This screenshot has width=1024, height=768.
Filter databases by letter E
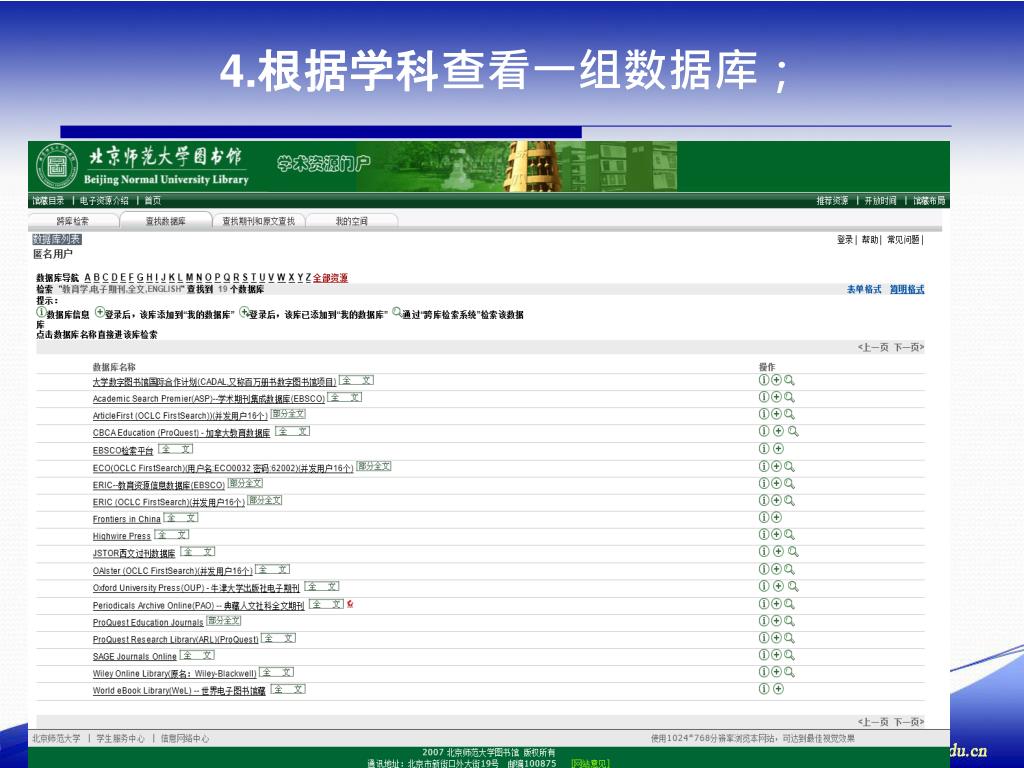pyautogui.click(x=123, y=278)
